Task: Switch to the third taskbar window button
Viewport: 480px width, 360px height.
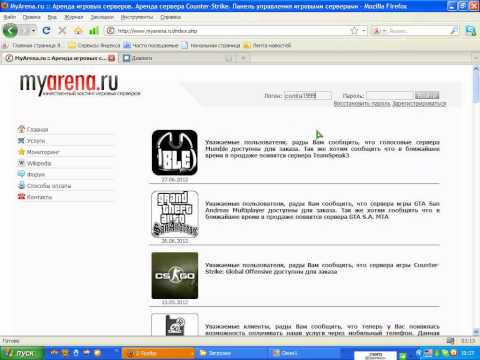Action: [x=304, y=353]
